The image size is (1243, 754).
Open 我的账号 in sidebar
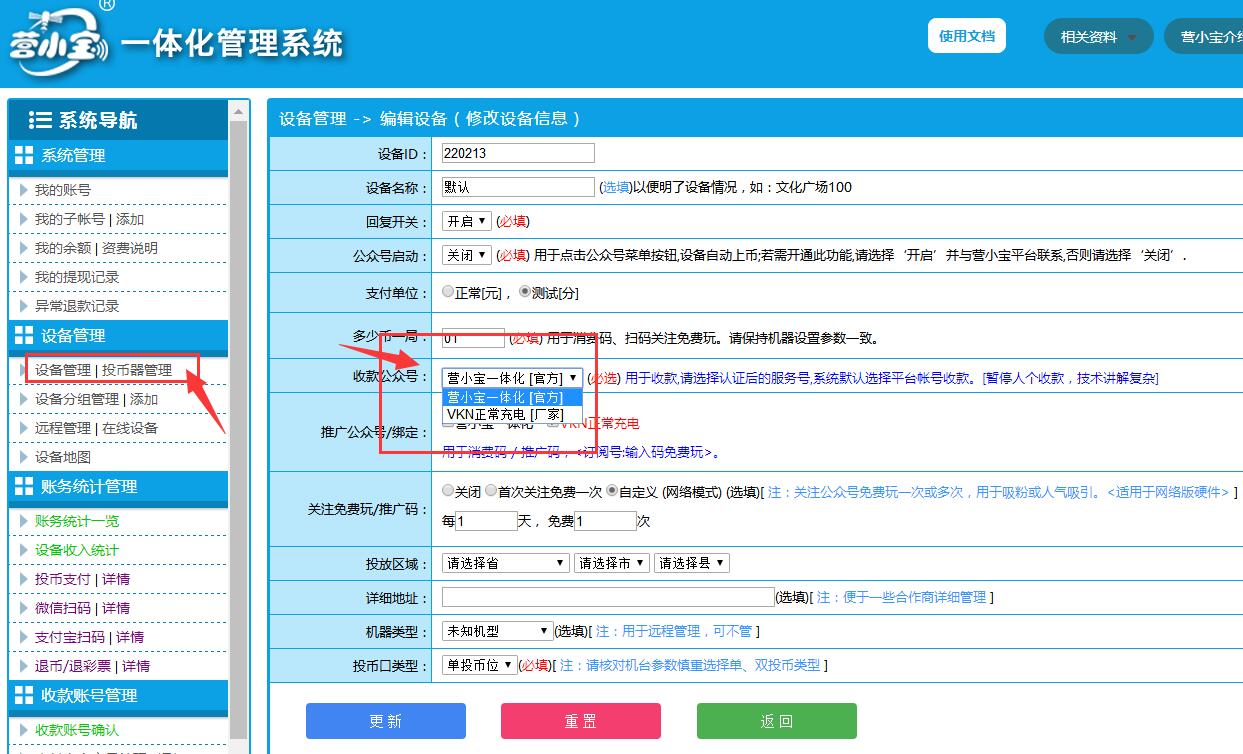63,190
